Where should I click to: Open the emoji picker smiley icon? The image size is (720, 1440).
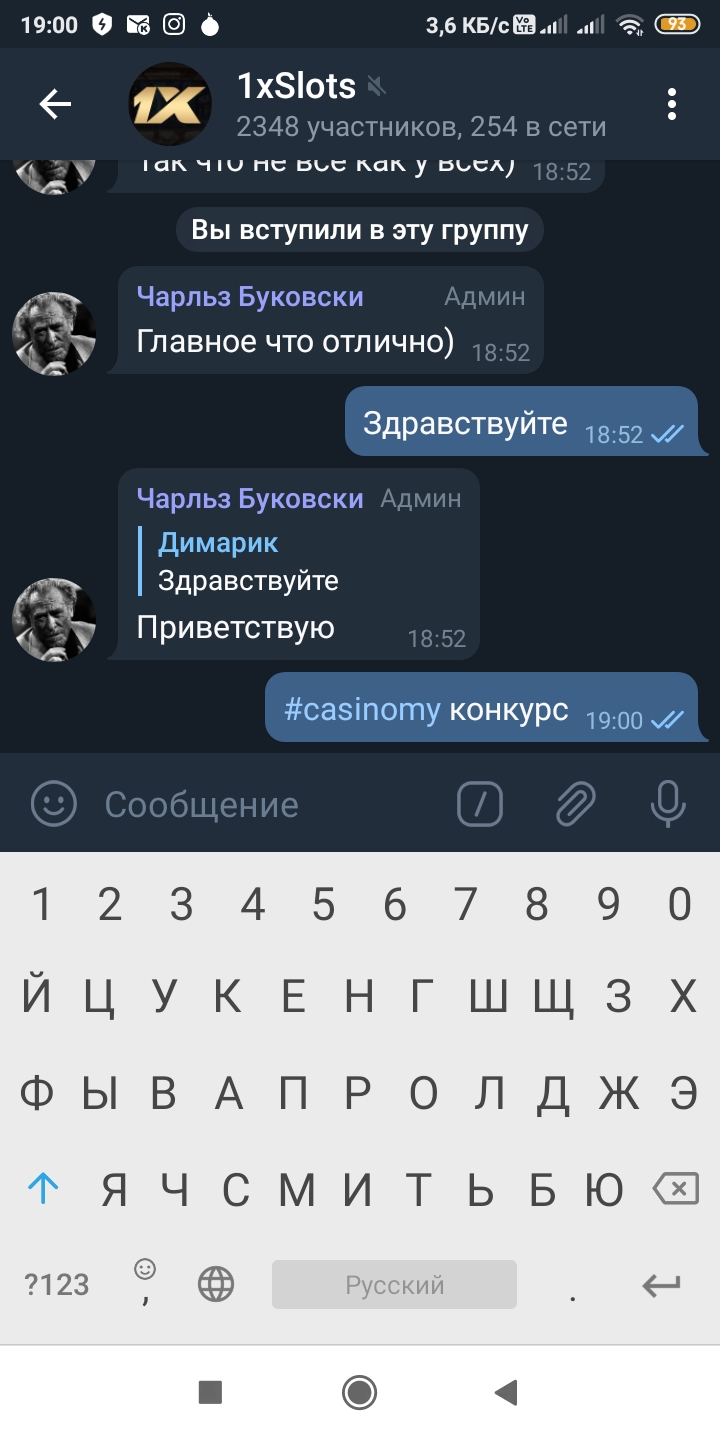pos(54,803)
